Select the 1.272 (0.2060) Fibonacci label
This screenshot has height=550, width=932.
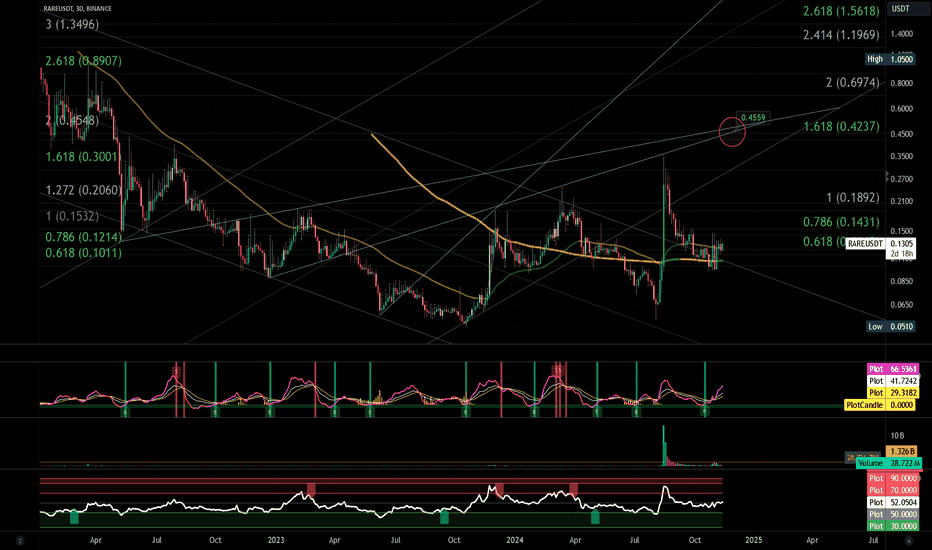pyautogui.click(x=83, y=190)
